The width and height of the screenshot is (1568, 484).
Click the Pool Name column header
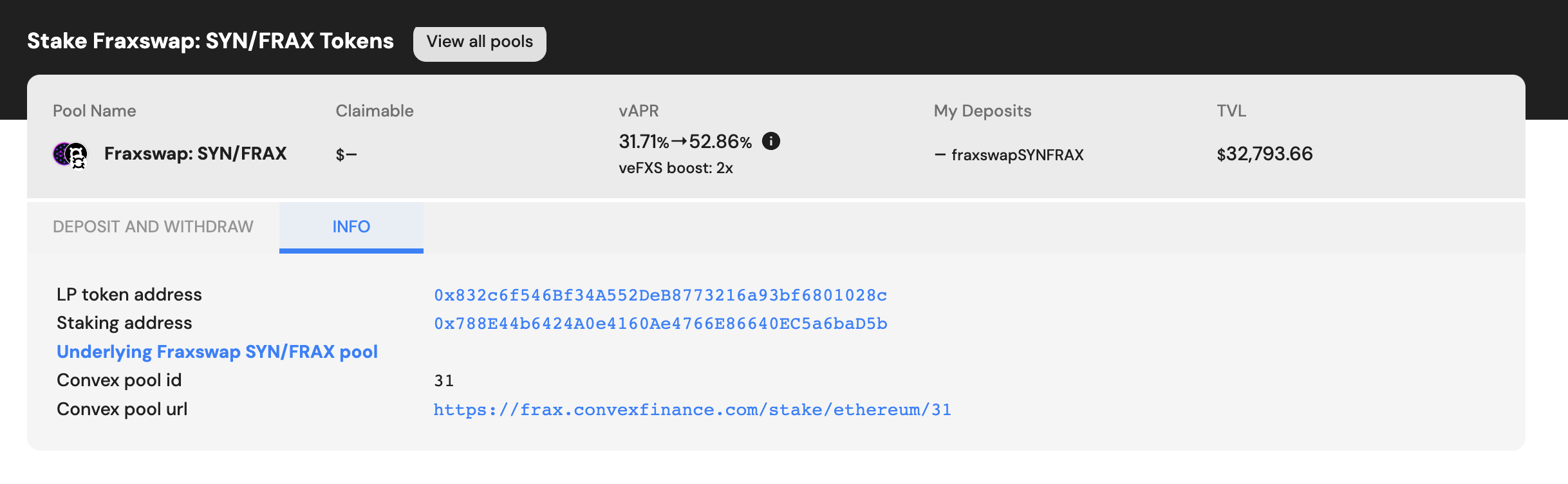94,111
